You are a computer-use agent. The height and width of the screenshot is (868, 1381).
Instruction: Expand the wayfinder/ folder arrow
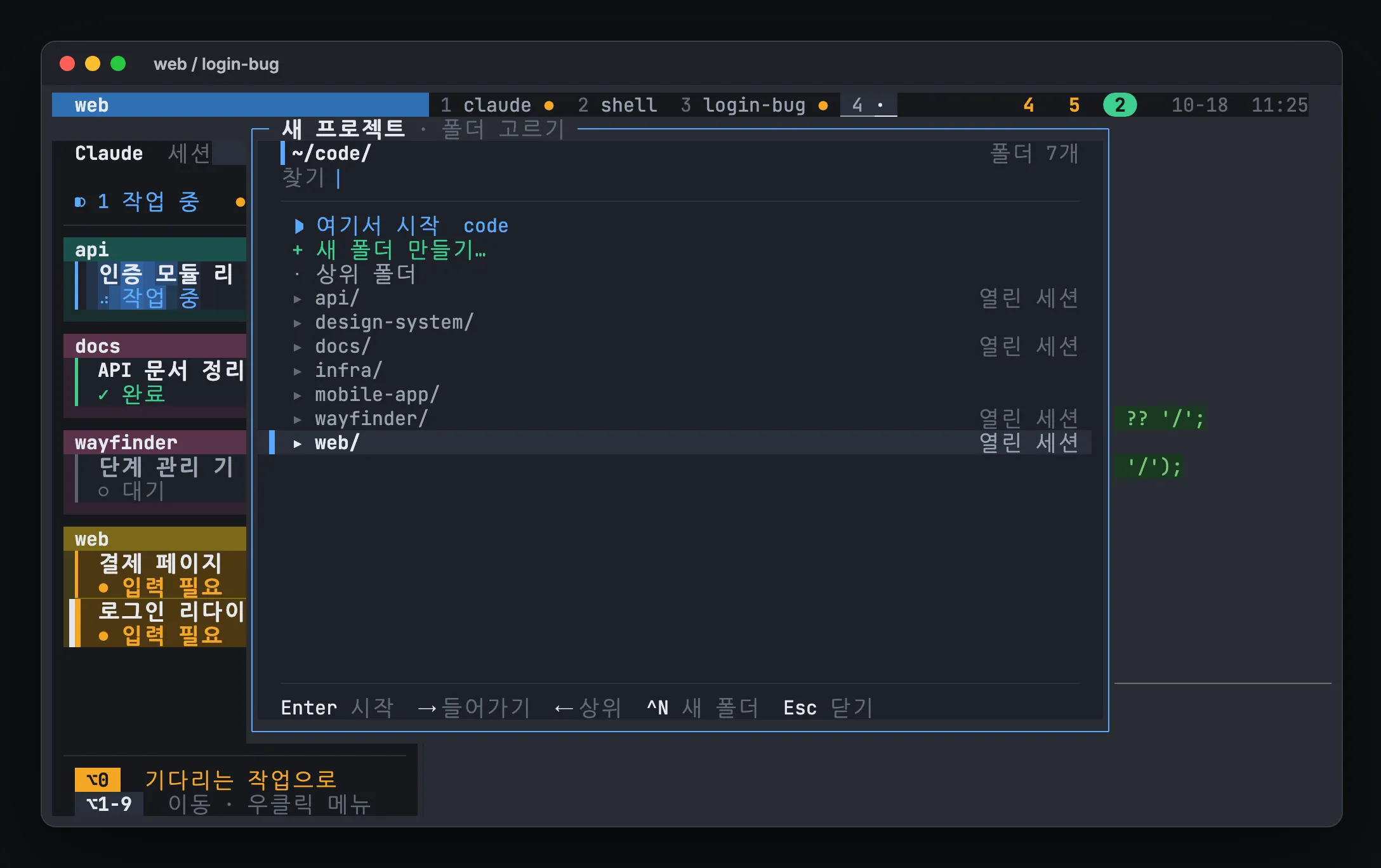pyautogui.click(x=297, y=419)
